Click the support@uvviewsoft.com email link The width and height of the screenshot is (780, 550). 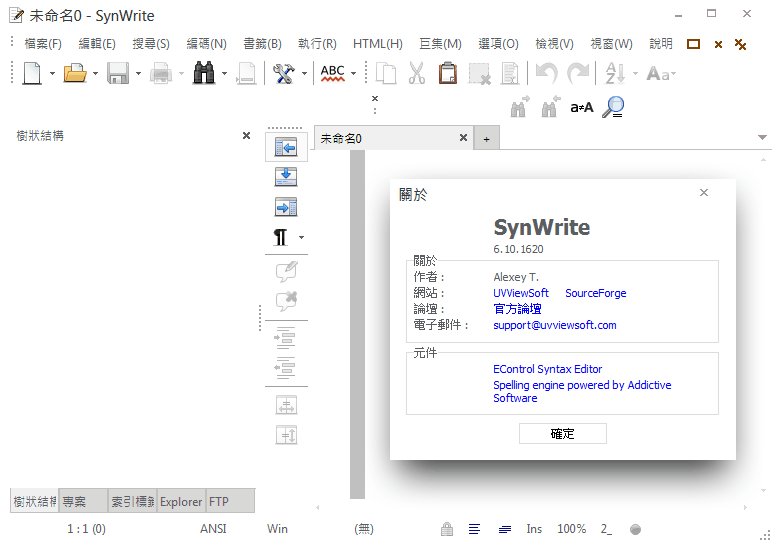click(555, 325)
